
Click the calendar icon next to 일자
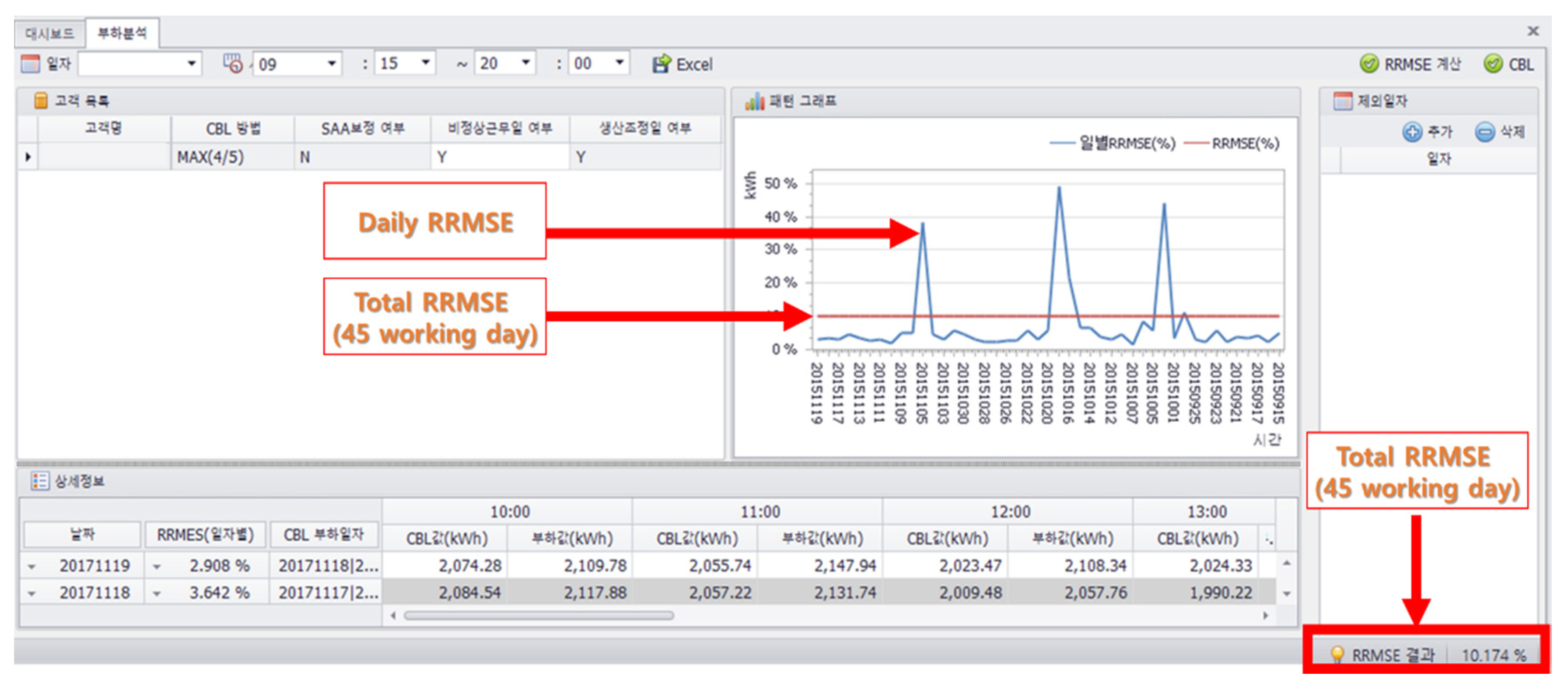(x=30, y=63)
